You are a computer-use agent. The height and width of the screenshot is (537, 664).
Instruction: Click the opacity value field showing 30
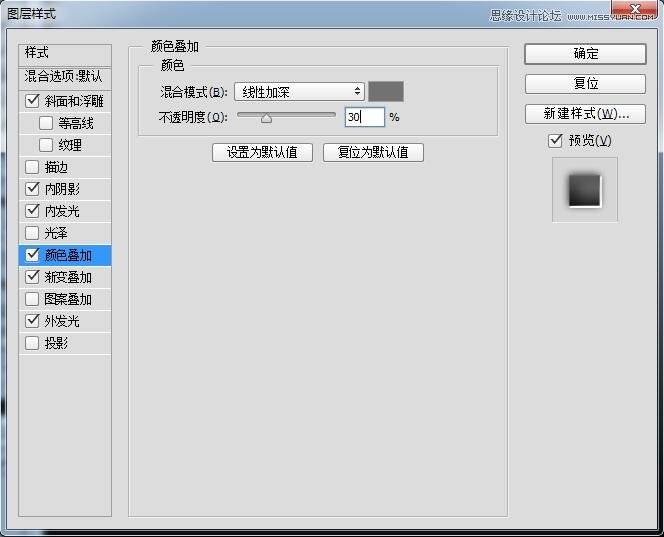(x=365, y=117)
